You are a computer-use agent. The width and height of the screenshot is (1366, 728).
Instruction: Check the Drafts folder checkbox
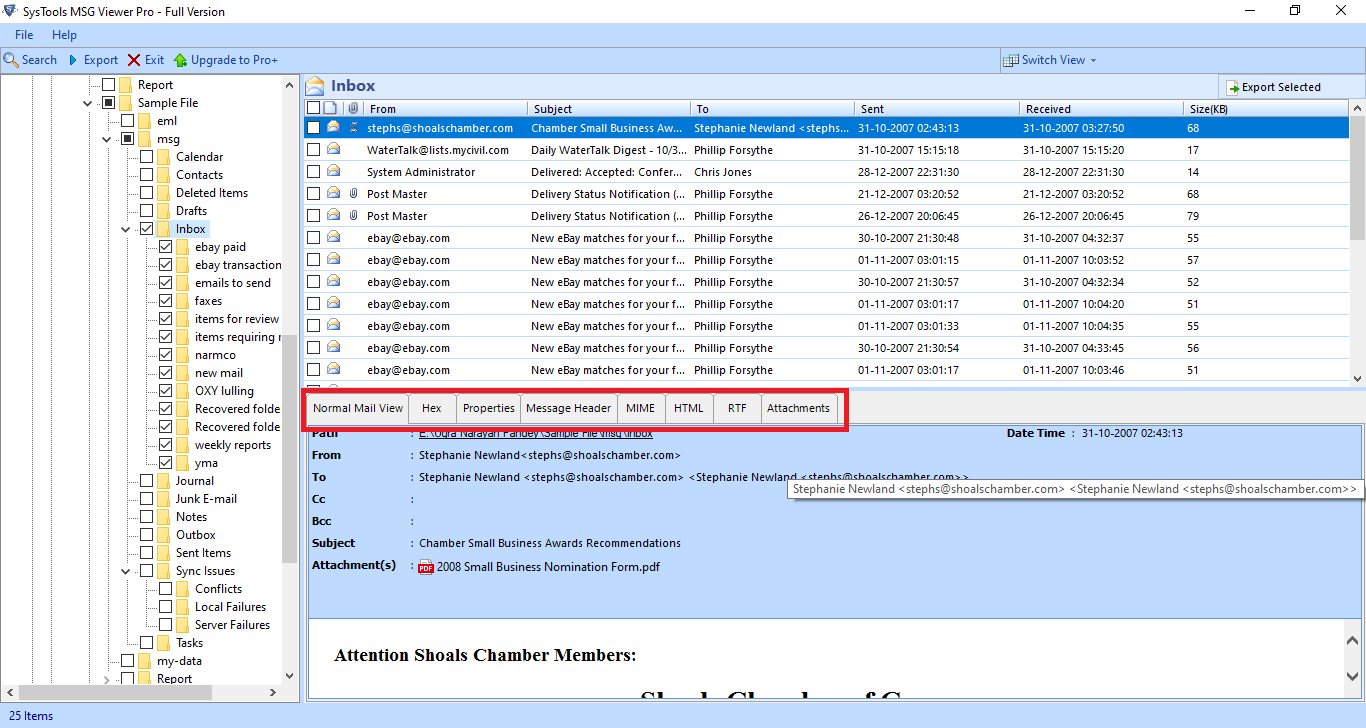[x=147, y=211]
